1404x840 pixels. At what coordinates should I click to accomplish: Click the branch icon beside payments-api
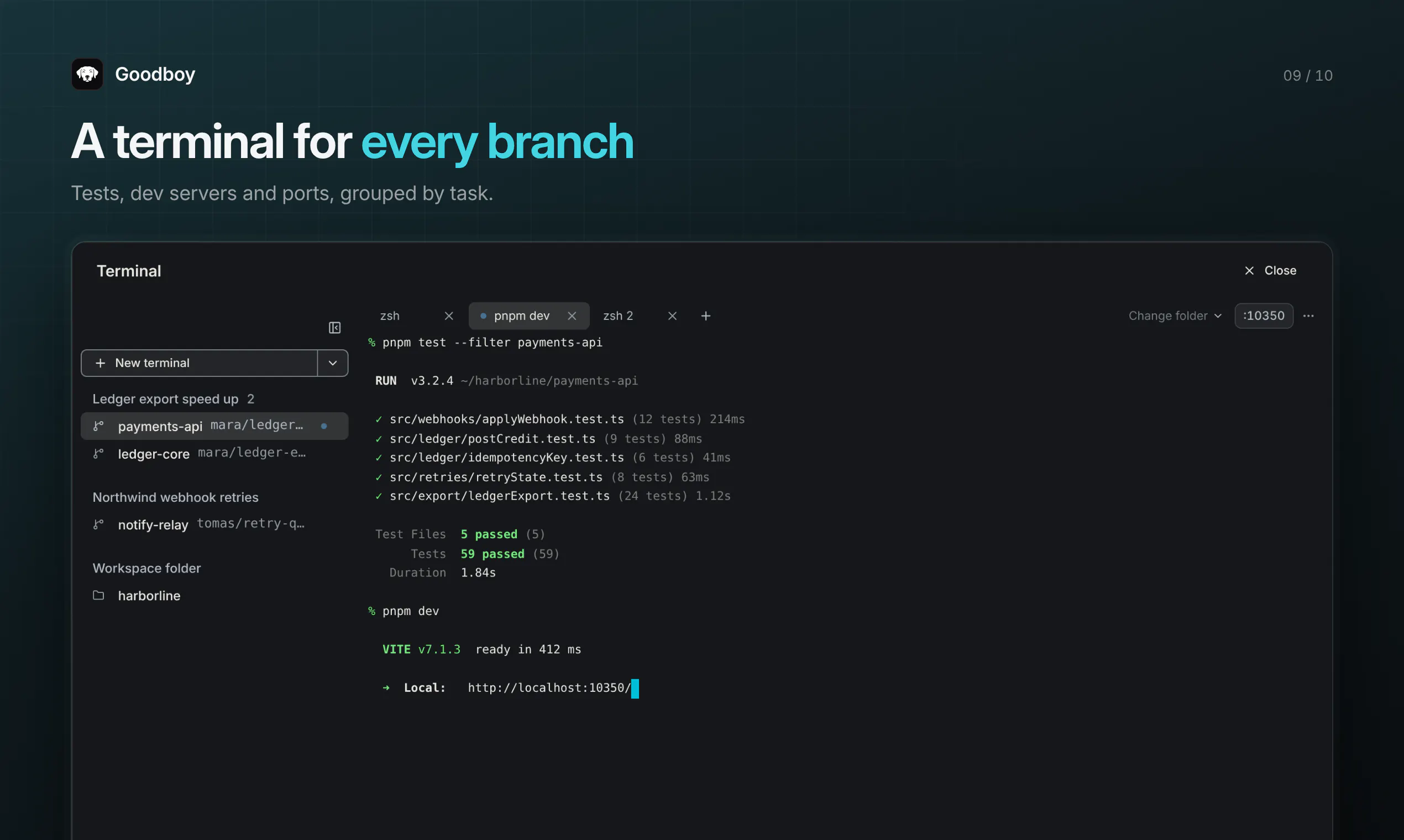coord(98,426)
